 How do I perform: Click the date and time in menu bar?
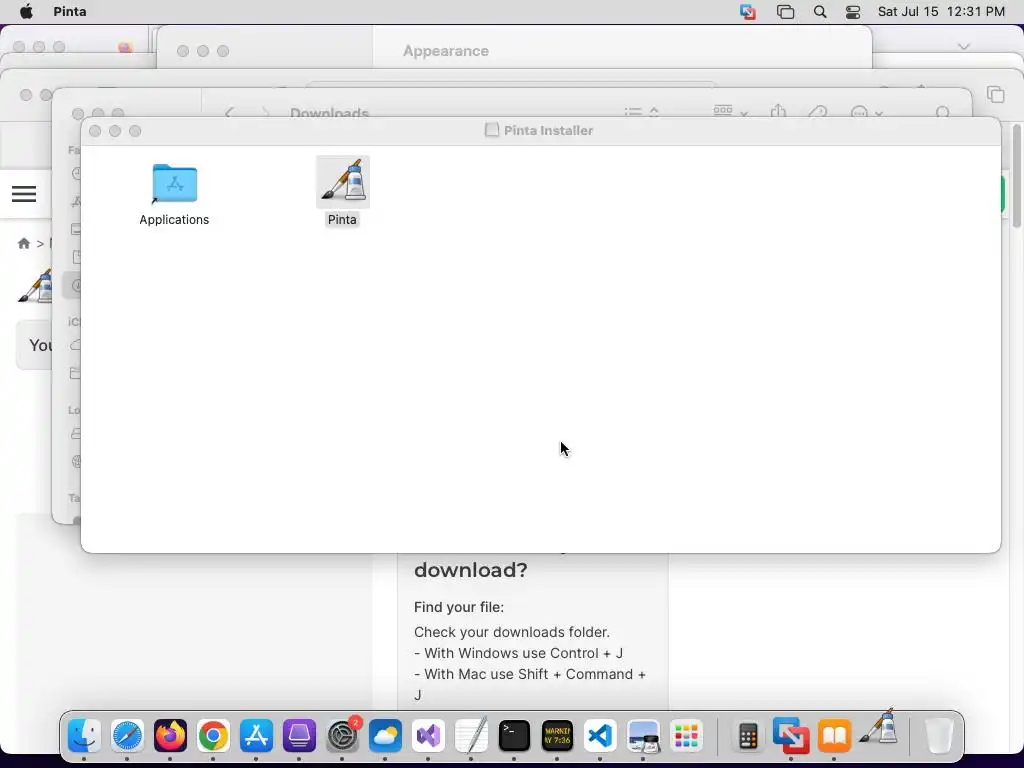[941, 11]
